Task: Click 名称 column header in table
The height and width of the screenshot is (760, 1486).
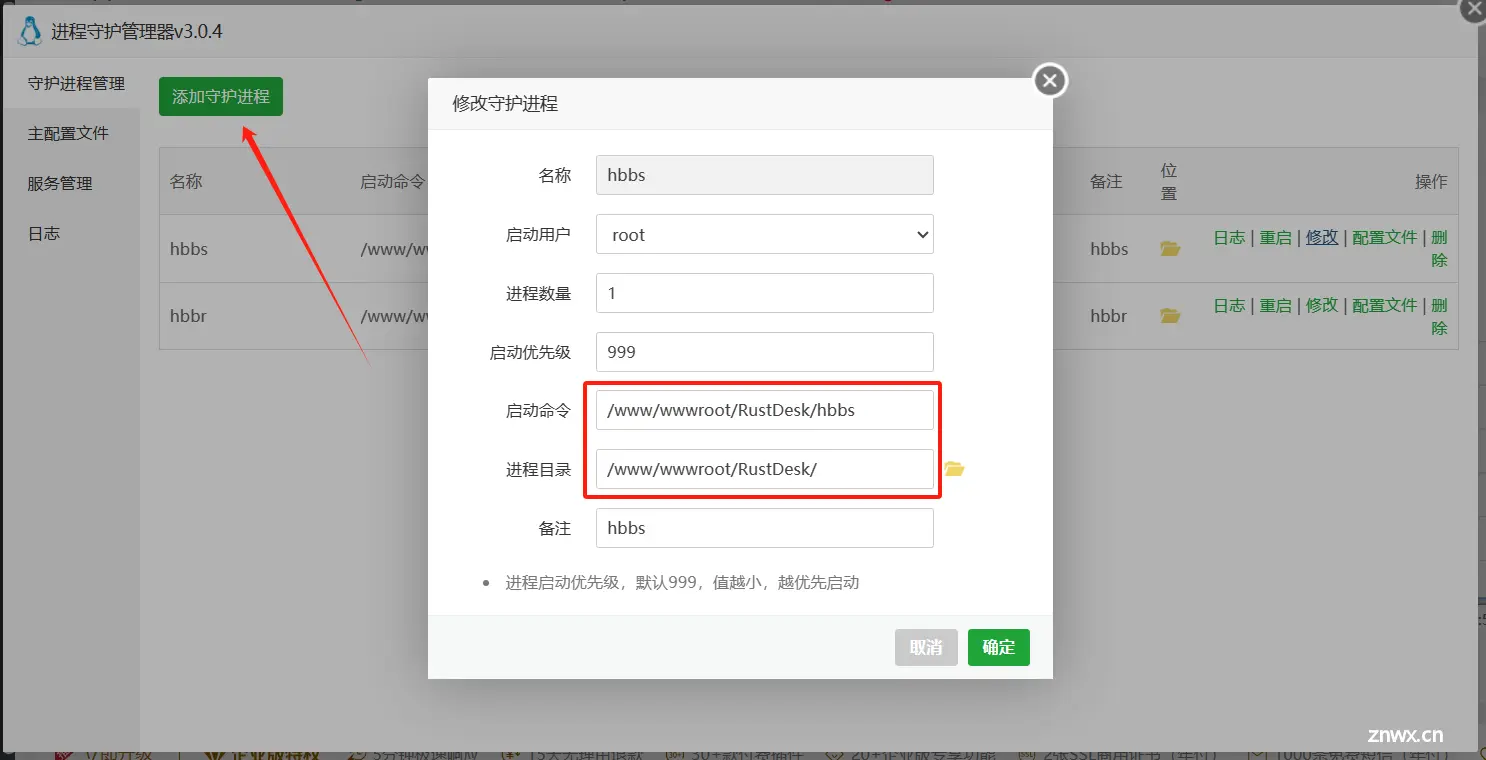Action: click(186, 182)
